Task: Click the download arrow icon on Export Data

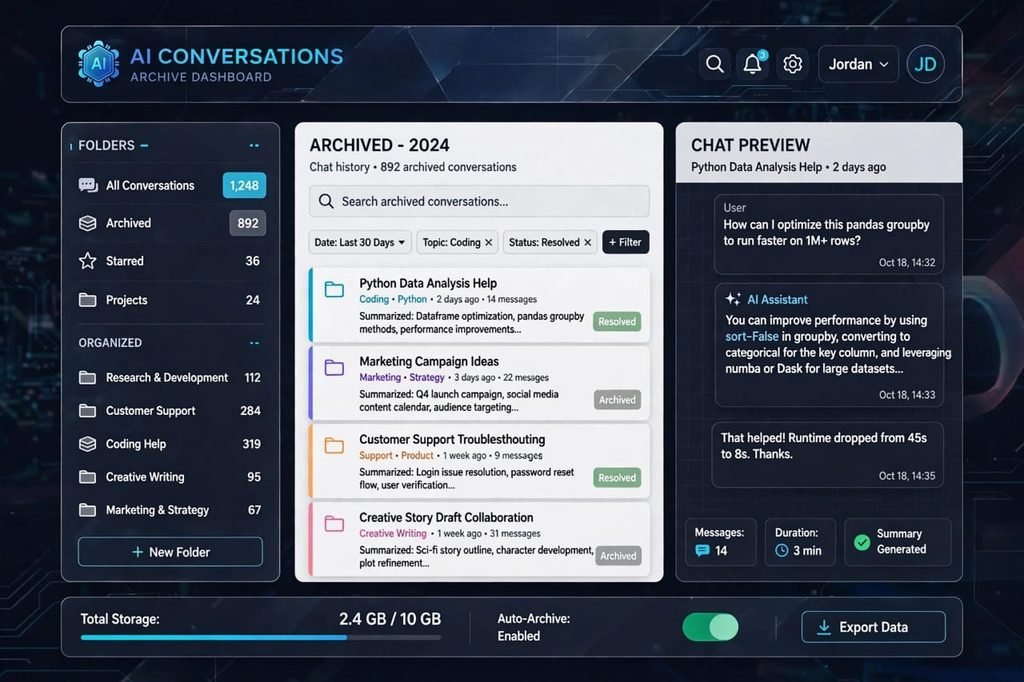Action: click(x=824, y=627)
